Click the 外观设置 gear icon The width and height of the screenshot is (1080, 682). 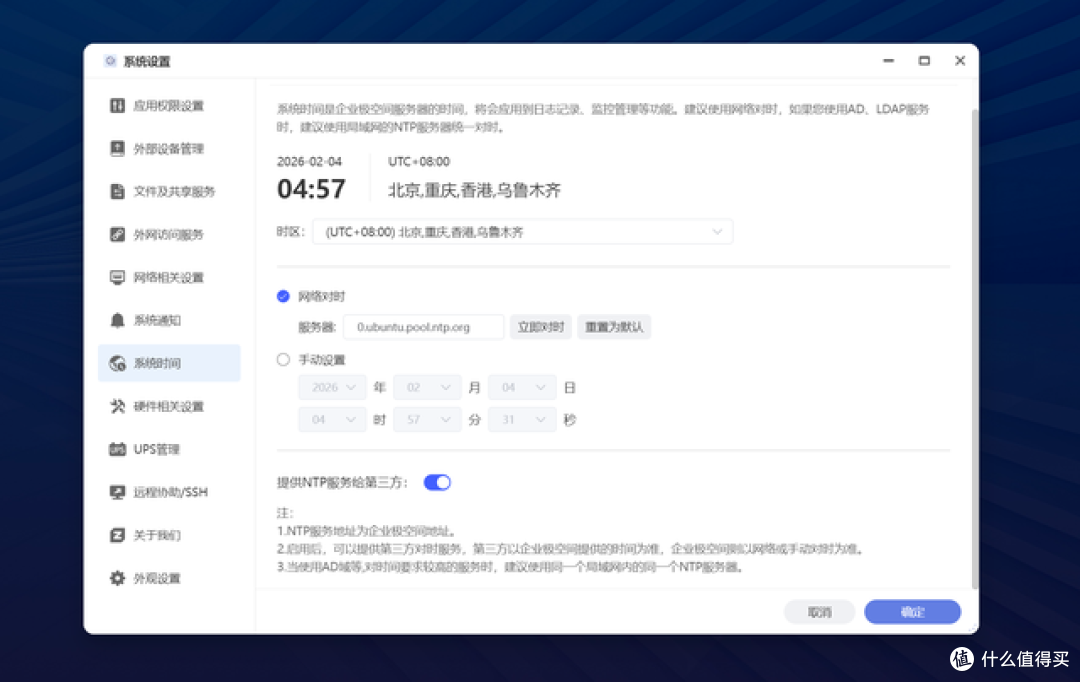click(x=117, y=578)
